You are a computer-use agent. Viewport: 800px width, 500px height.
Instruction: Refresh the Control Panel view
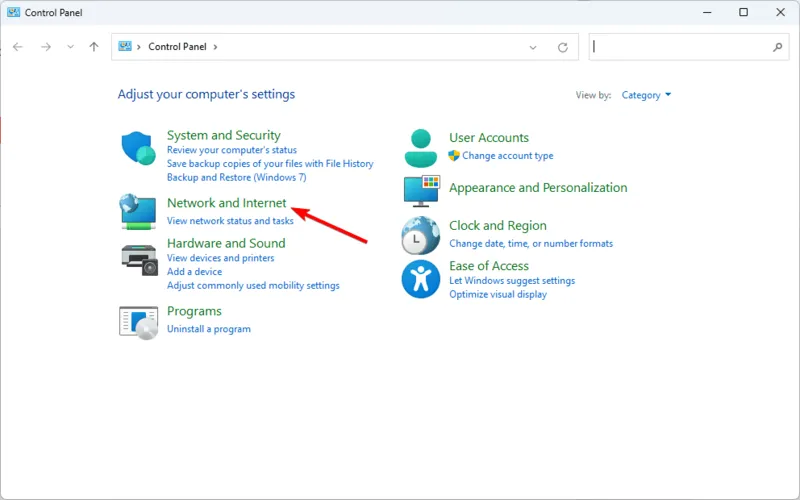click(x=563, y=47)
